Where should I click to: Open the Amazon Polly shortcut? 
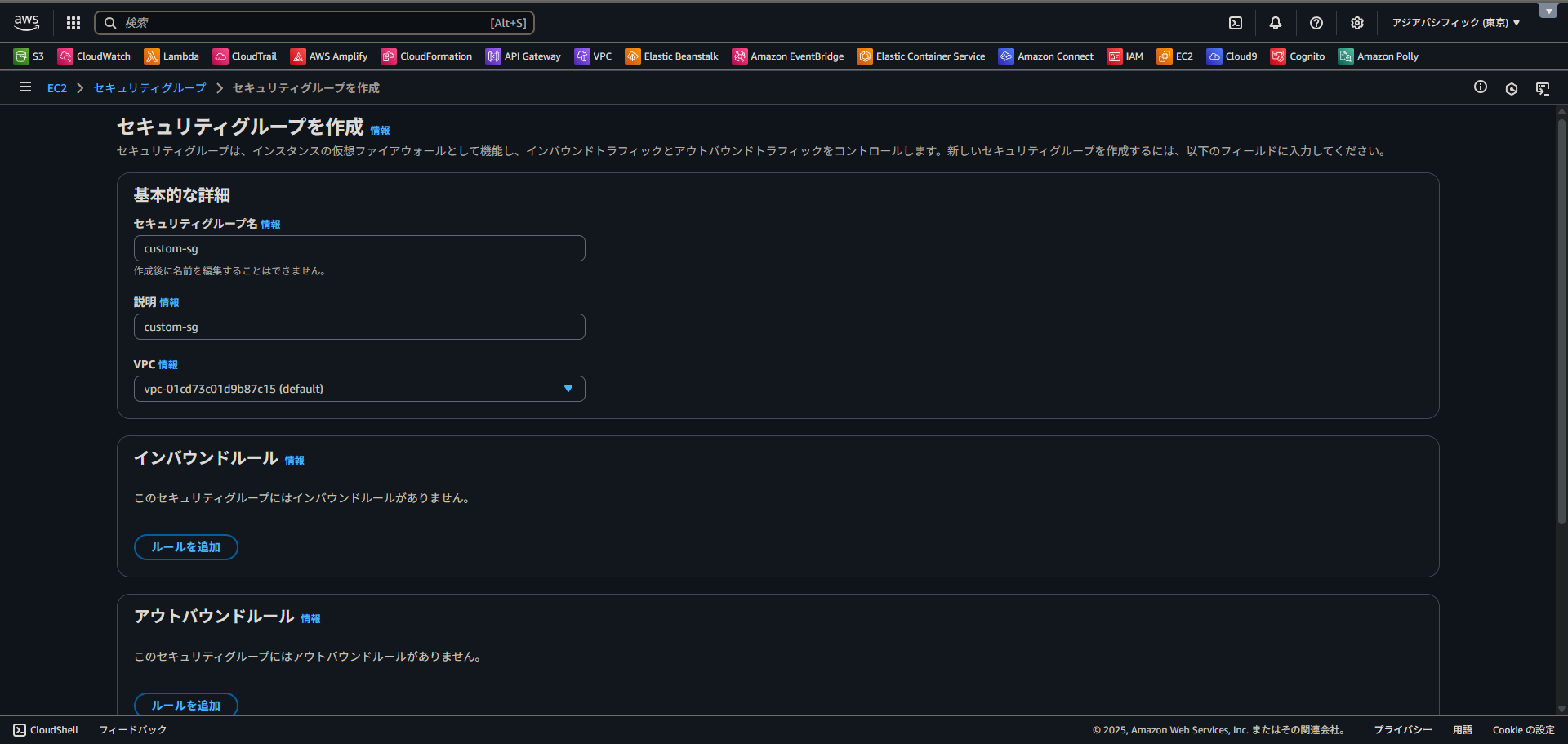click(1379, 56)
